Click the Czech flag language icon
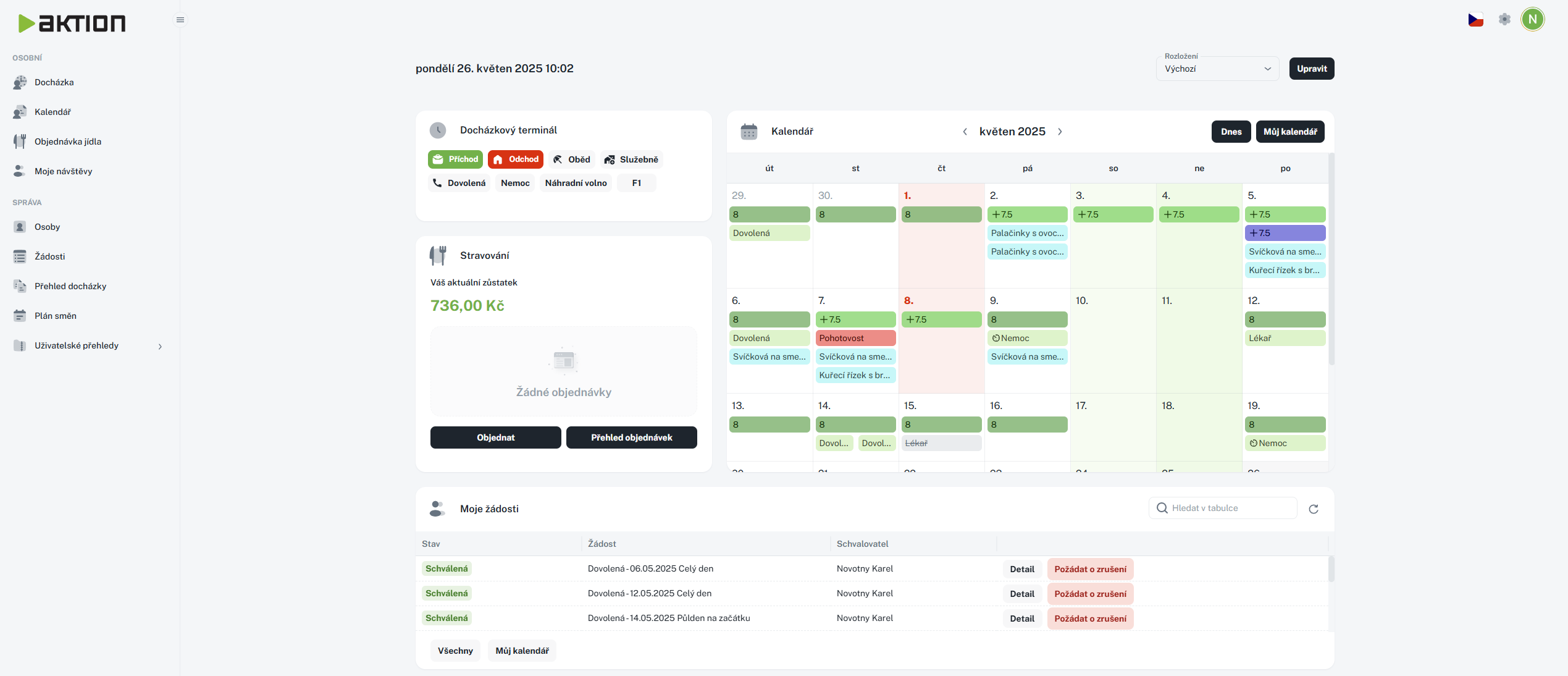The image size is (1568, 676). 1475,20
